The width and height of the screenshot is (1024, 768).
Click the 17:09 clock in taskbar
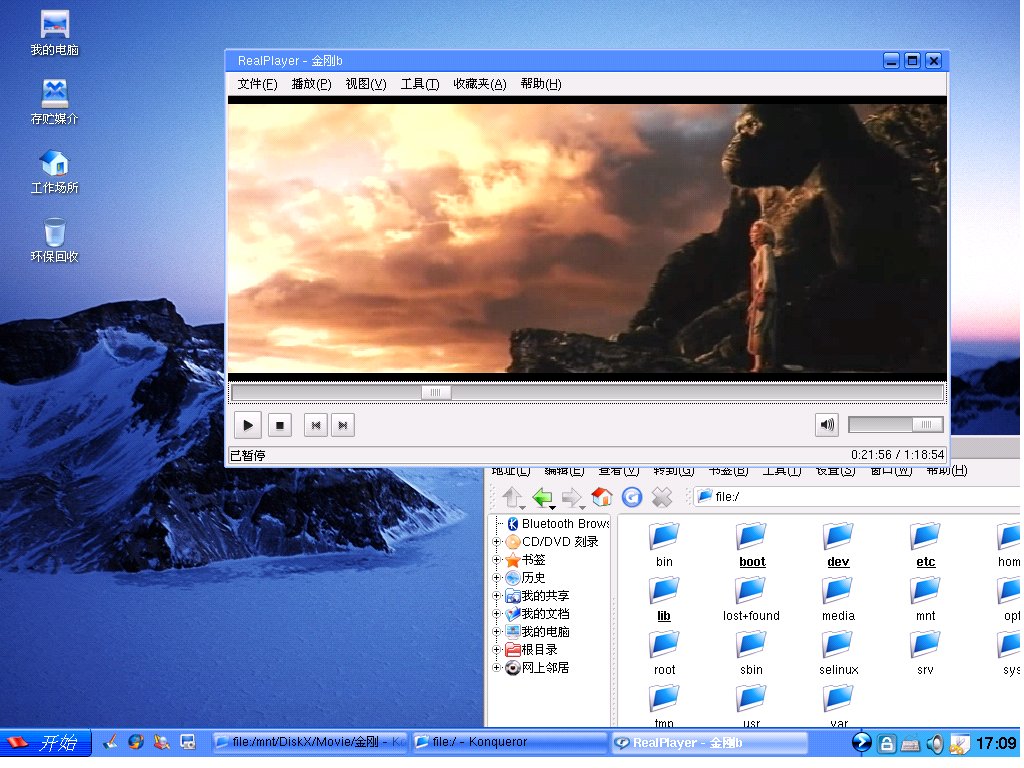996,743
